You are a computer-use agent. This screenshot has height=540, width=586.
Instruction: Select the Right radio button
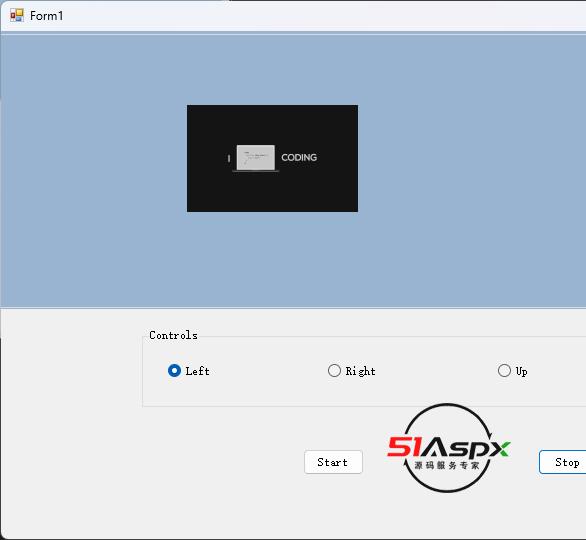click(x=334, y=370)
